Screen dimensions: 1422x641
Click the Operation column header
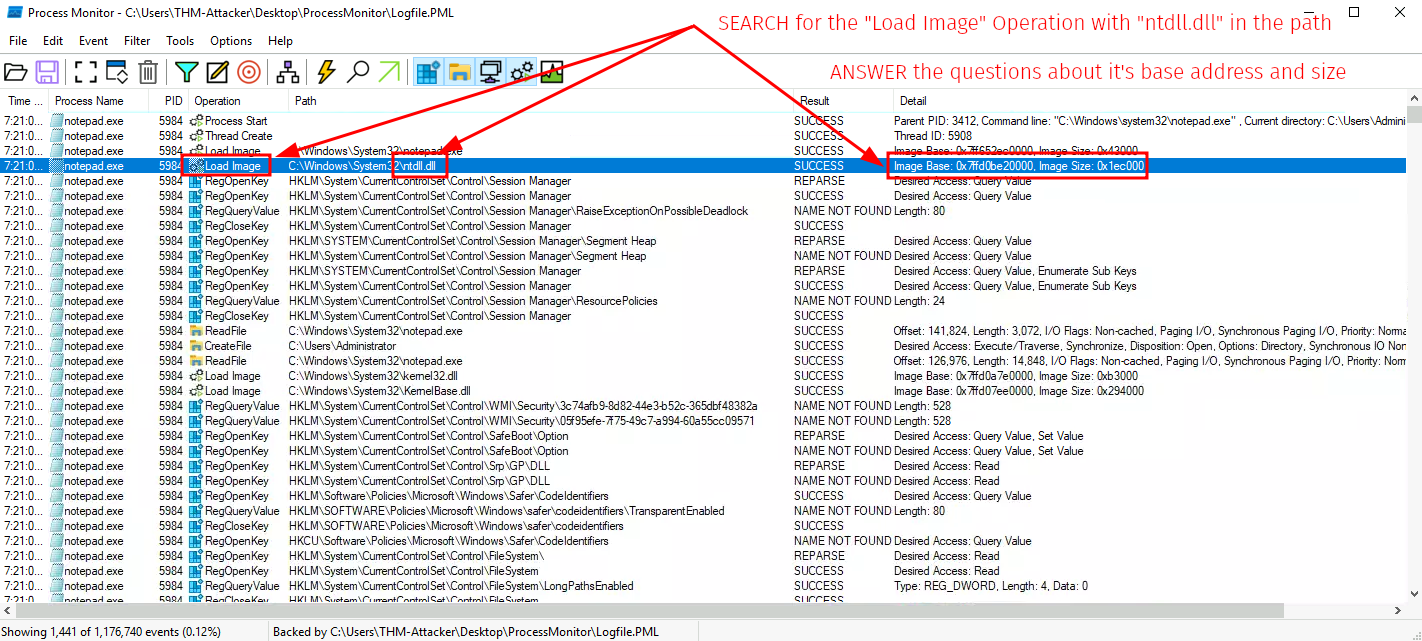(218, 101)
